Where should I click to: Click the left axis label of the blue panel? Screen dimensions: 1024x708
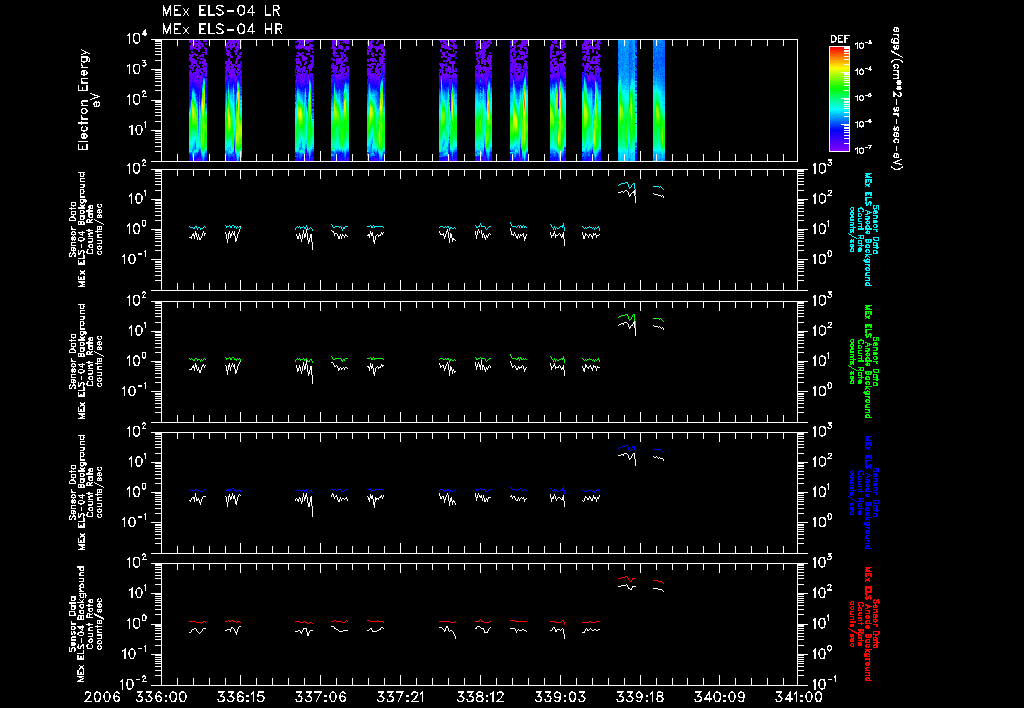(86, 492)
